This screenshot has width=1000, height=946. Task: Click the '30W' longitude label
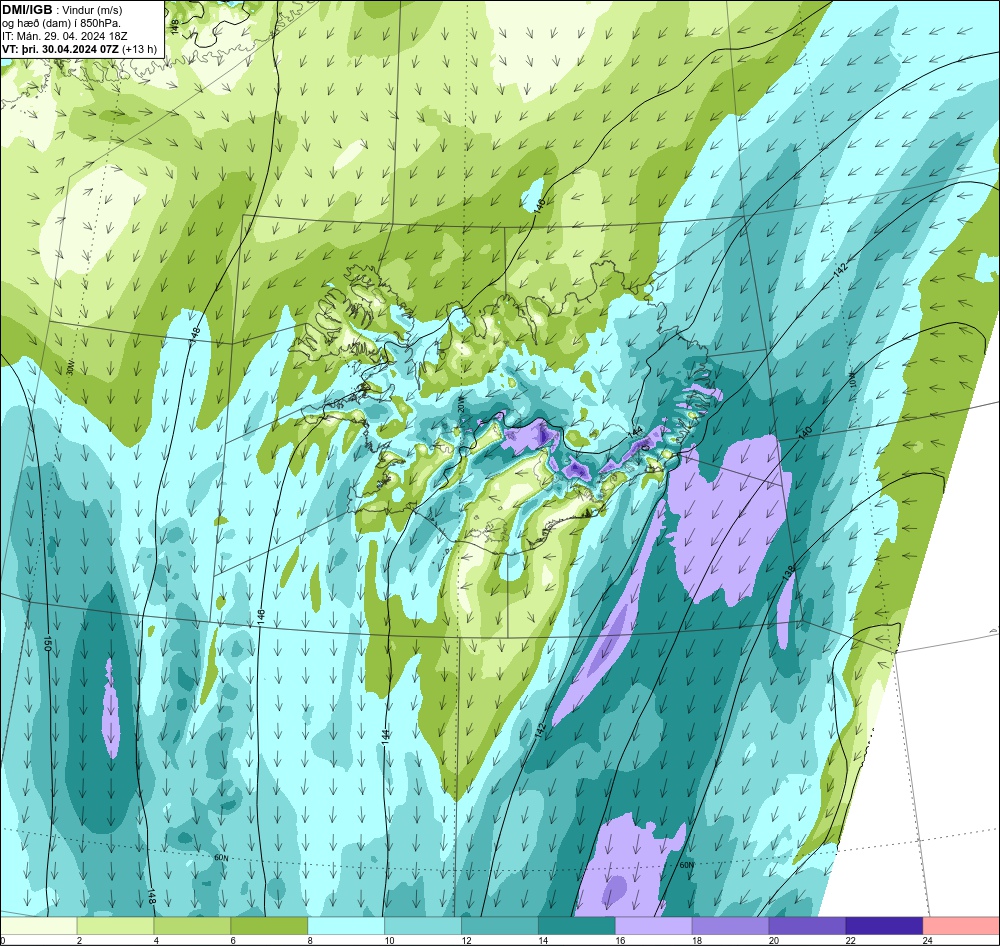tap(70, 368)
